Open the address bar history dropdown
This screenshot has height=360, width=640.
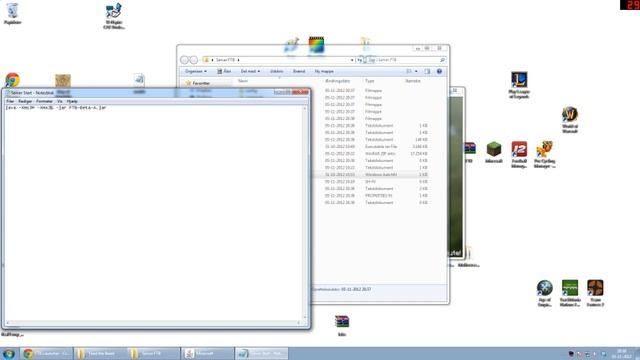(352, 60)
